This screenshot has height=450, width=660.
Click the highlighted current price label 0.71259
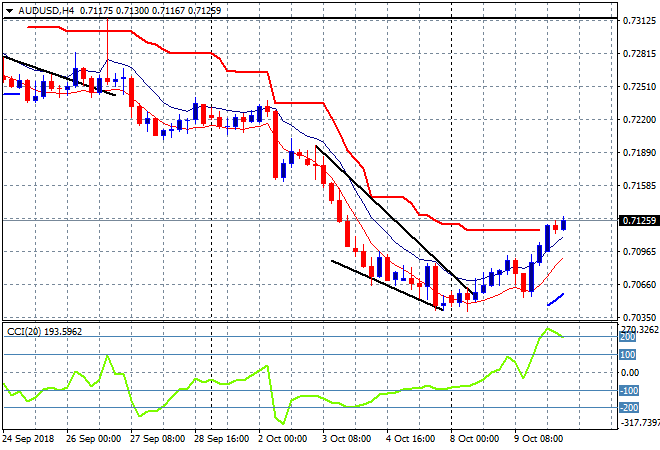point(638,220)
